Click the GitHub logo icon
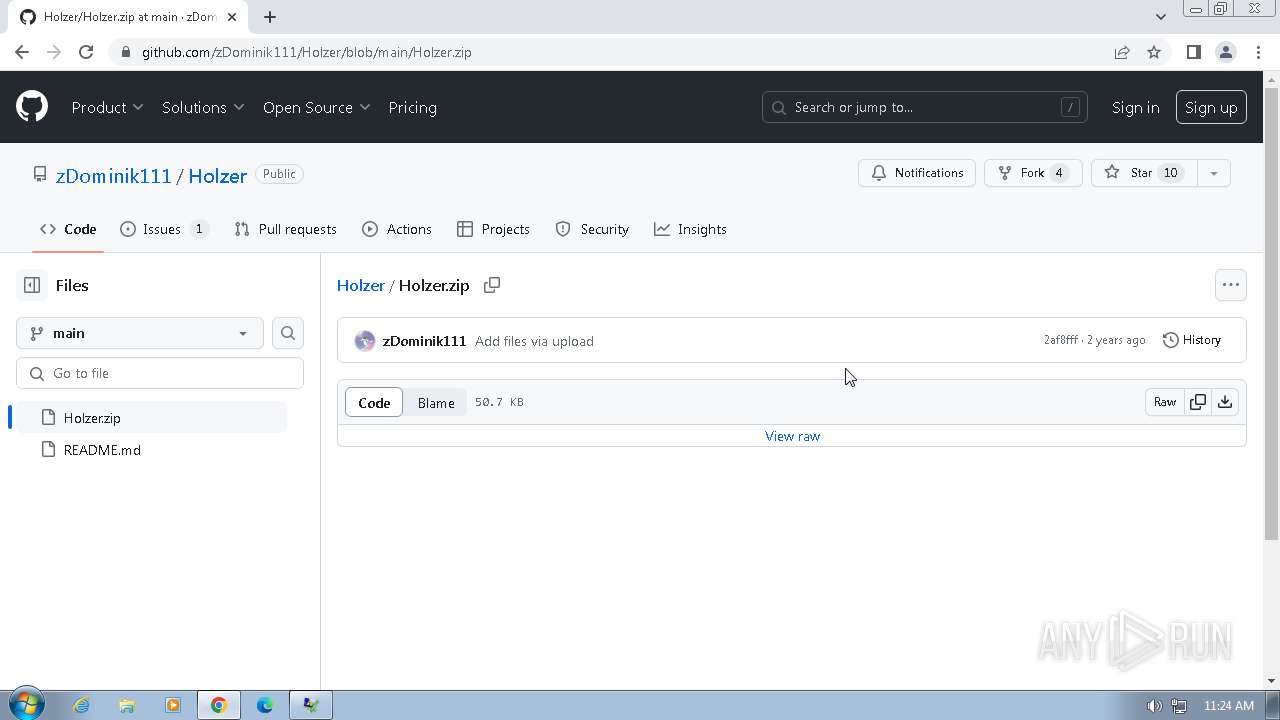Image resolution: width=1280 pixels, height=720 pixels. click(x=32, y=107)
